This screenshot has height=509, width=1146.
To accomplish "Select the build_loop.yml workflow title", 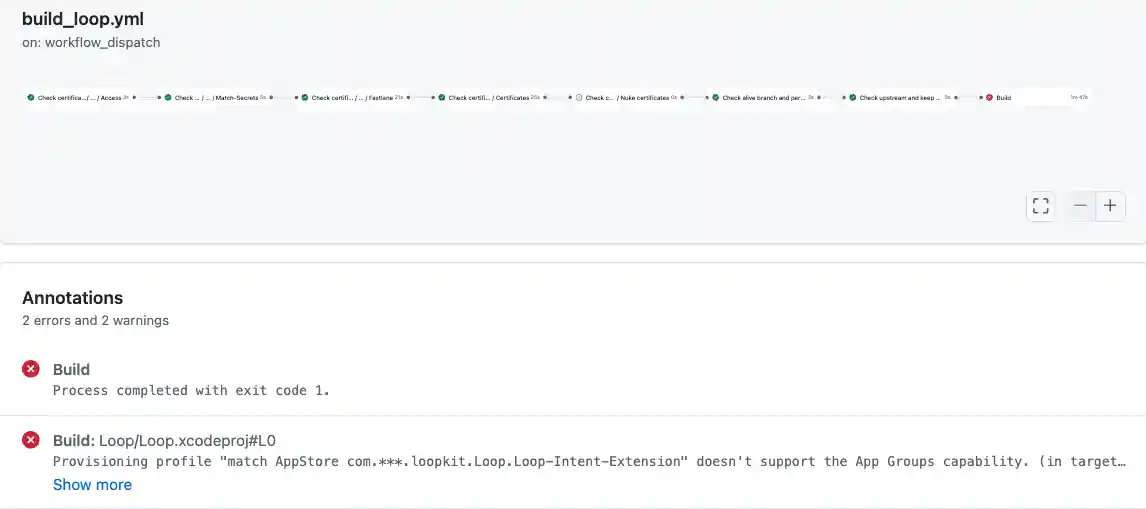I will tap(83, 20).
